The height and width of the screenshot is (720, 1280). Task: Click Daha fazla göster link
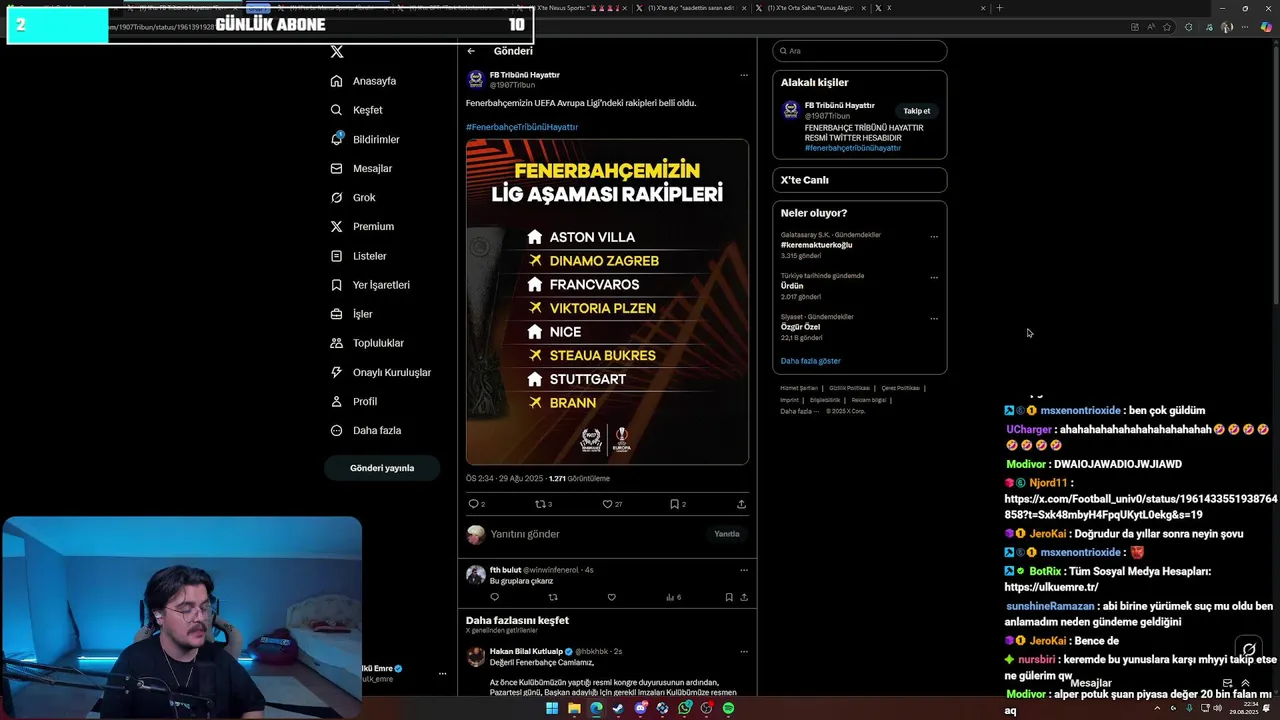click(810, 361)
